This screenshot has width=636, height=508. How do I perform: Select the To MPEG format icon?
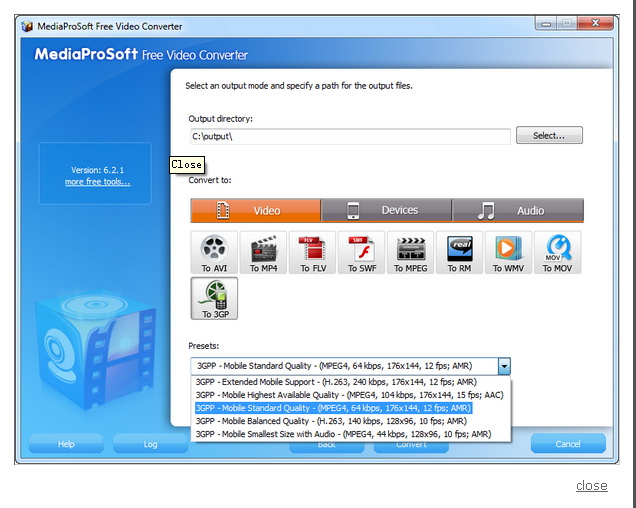click(x=410, y=252)
